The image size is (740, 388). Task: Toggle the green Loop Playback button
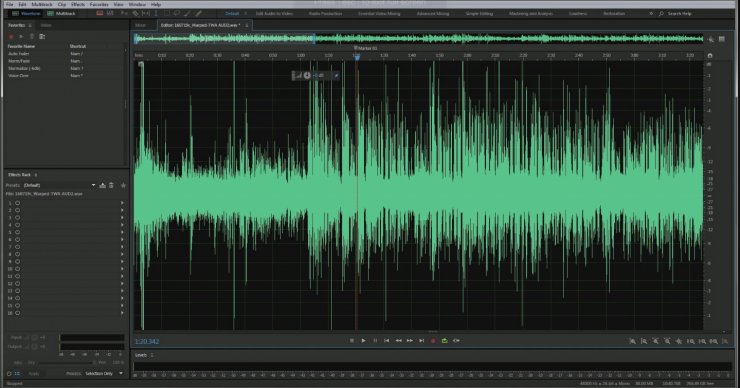tap(445, 340)
